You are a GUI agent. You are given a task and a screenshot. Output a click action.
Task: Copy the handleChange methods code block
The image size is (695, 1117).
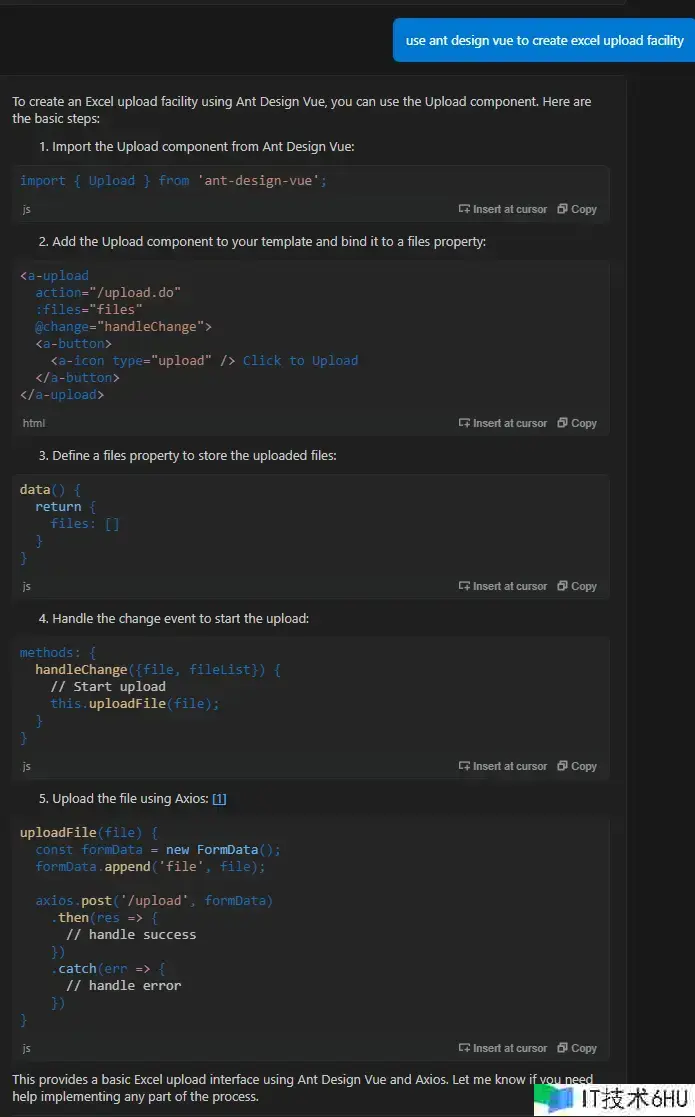pyautogui.click(x=577, y=766)
